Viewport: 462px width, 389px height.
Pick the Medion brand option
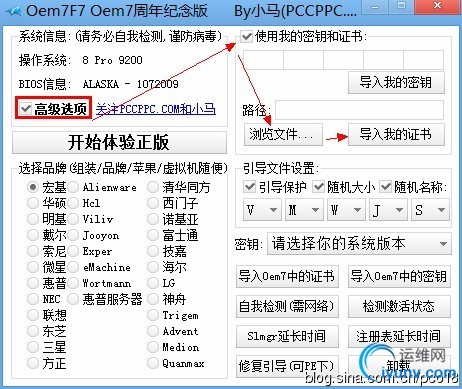pos(153,347)
